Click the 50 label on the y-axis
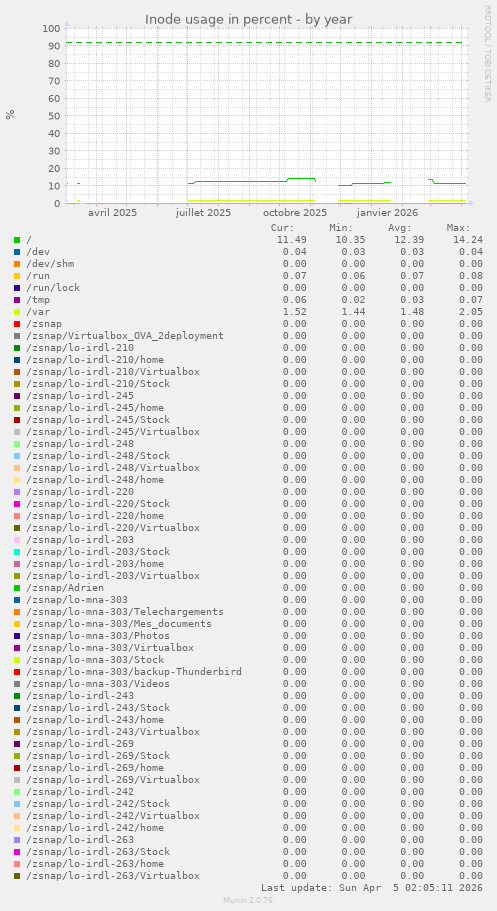This screenshot has width=497, height=911. pos(55,116)
